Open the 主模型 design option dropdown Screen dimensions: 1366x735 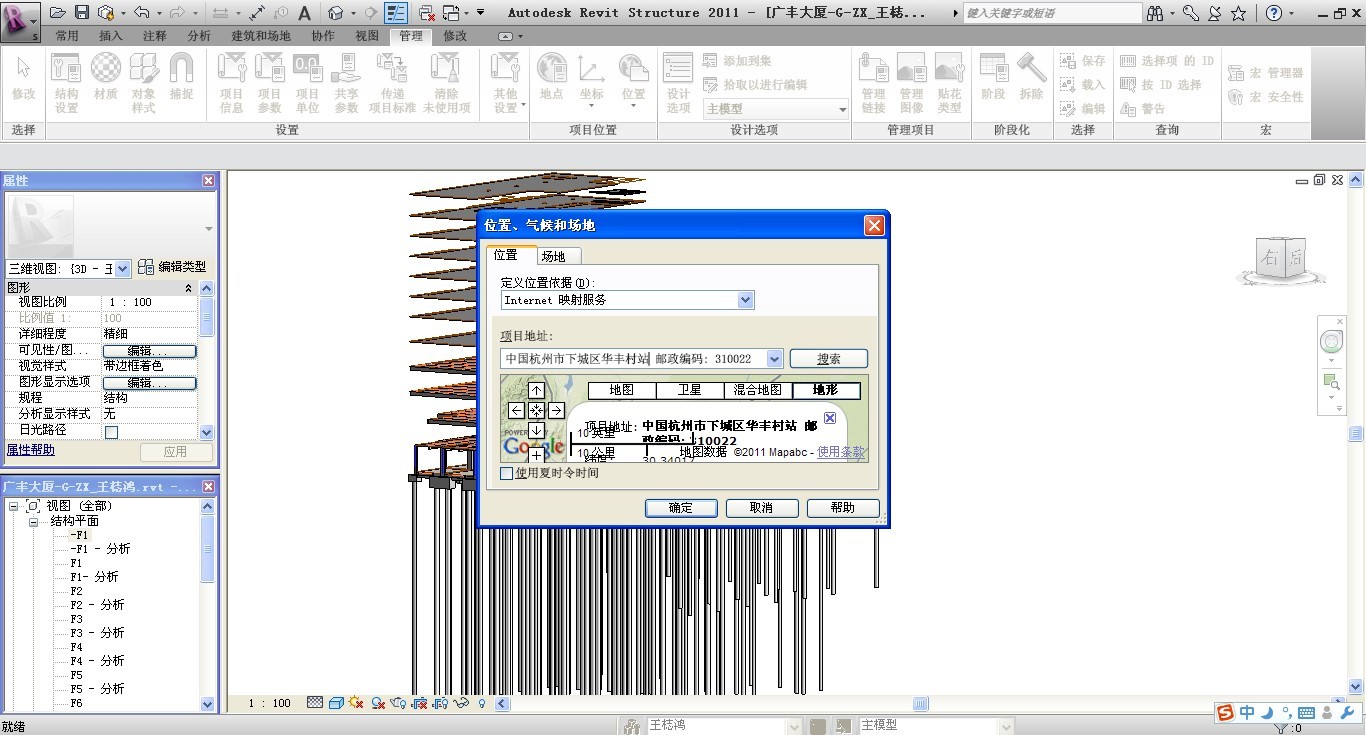(x=842, y=109)
